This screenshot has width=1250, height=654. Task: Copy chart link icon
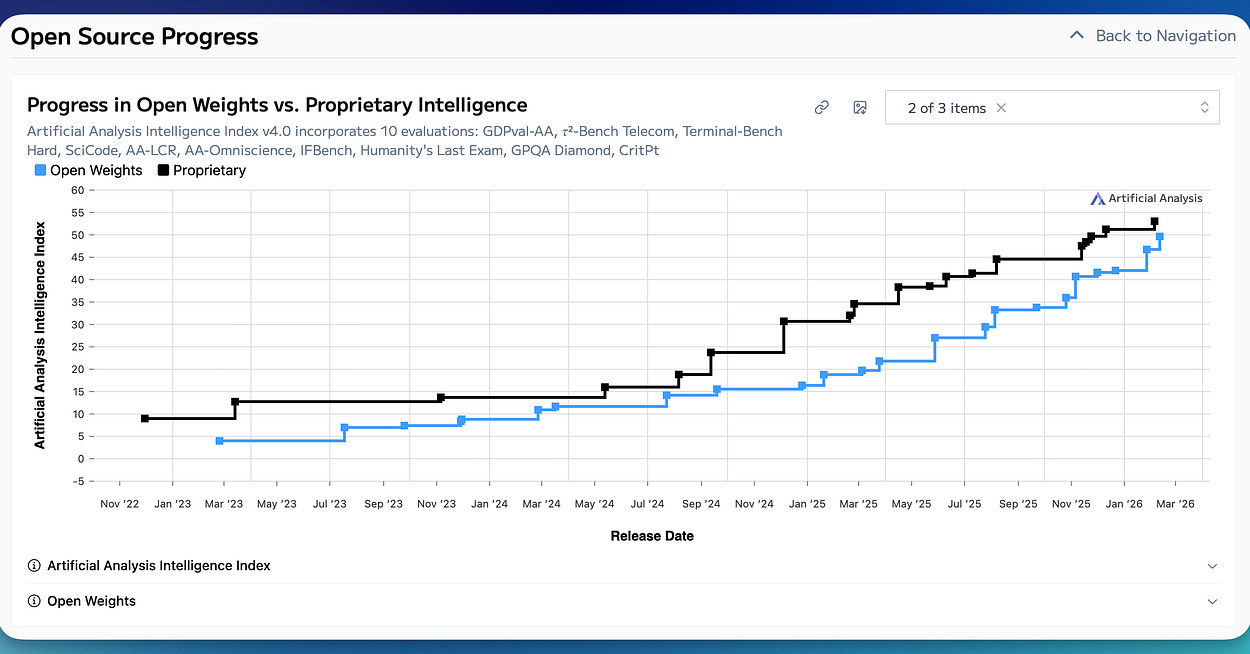pos(821,108)
